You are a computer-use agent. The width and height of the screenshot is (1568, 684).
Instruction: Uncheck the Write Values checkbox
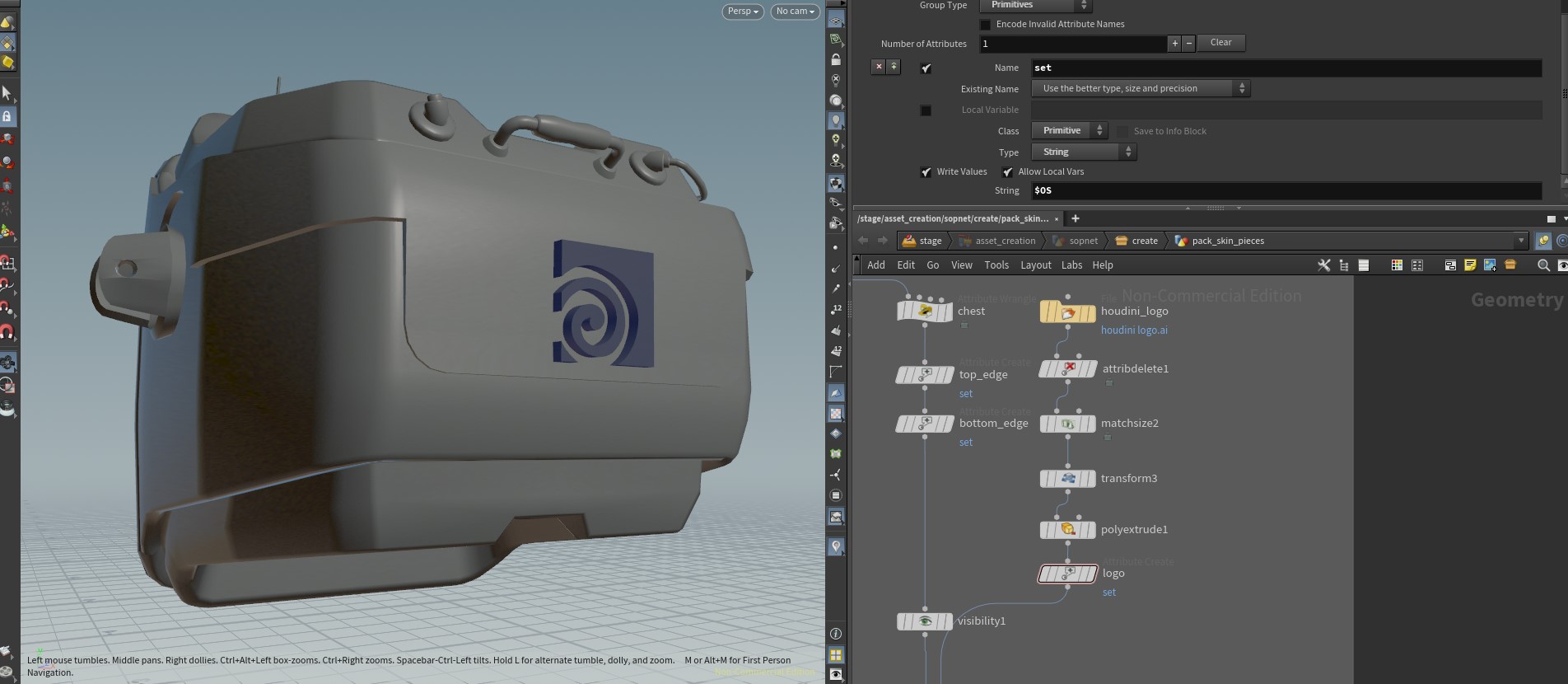pos(926,172)
